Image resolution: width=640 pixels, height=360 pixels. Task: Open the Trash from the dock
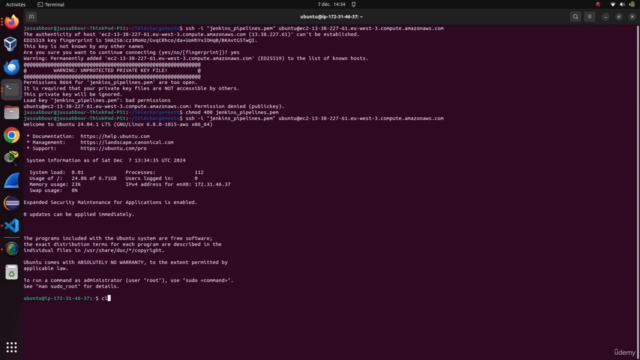click(x=11, y=272)
